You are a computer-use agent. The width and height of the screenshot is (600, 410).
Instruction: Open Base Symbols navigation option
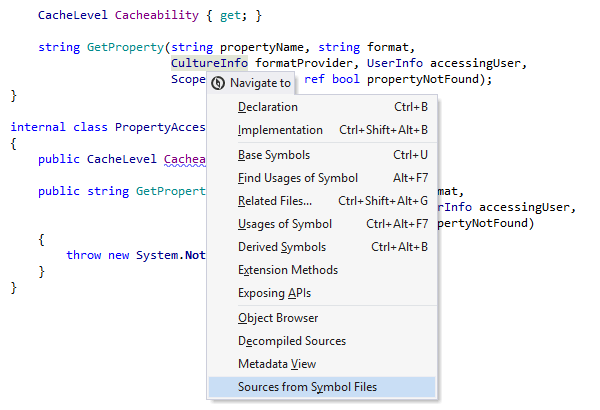pos(273,155)
